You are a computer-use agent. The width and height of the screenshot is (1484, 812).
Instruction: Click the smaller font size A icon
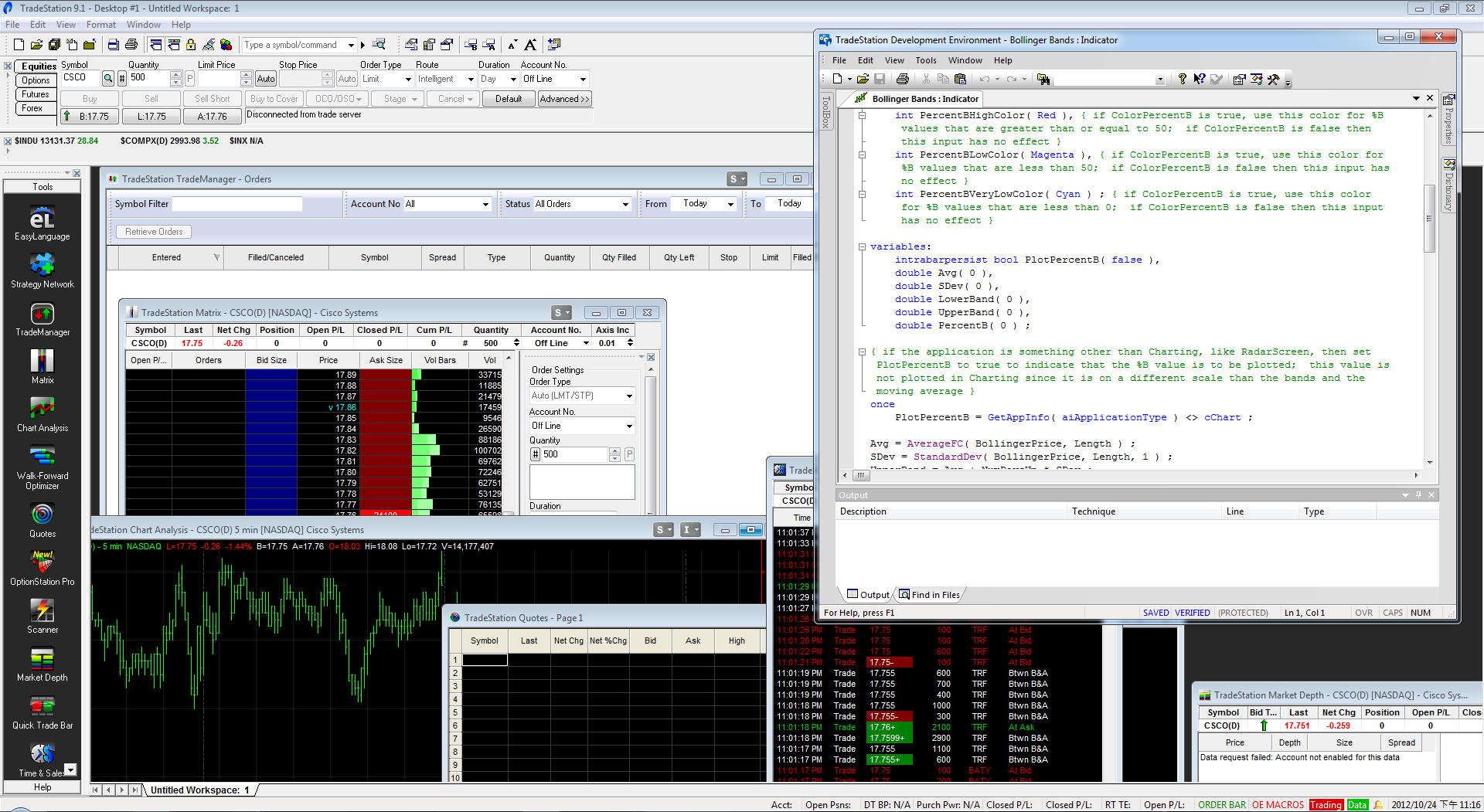[x=512, y=45]
